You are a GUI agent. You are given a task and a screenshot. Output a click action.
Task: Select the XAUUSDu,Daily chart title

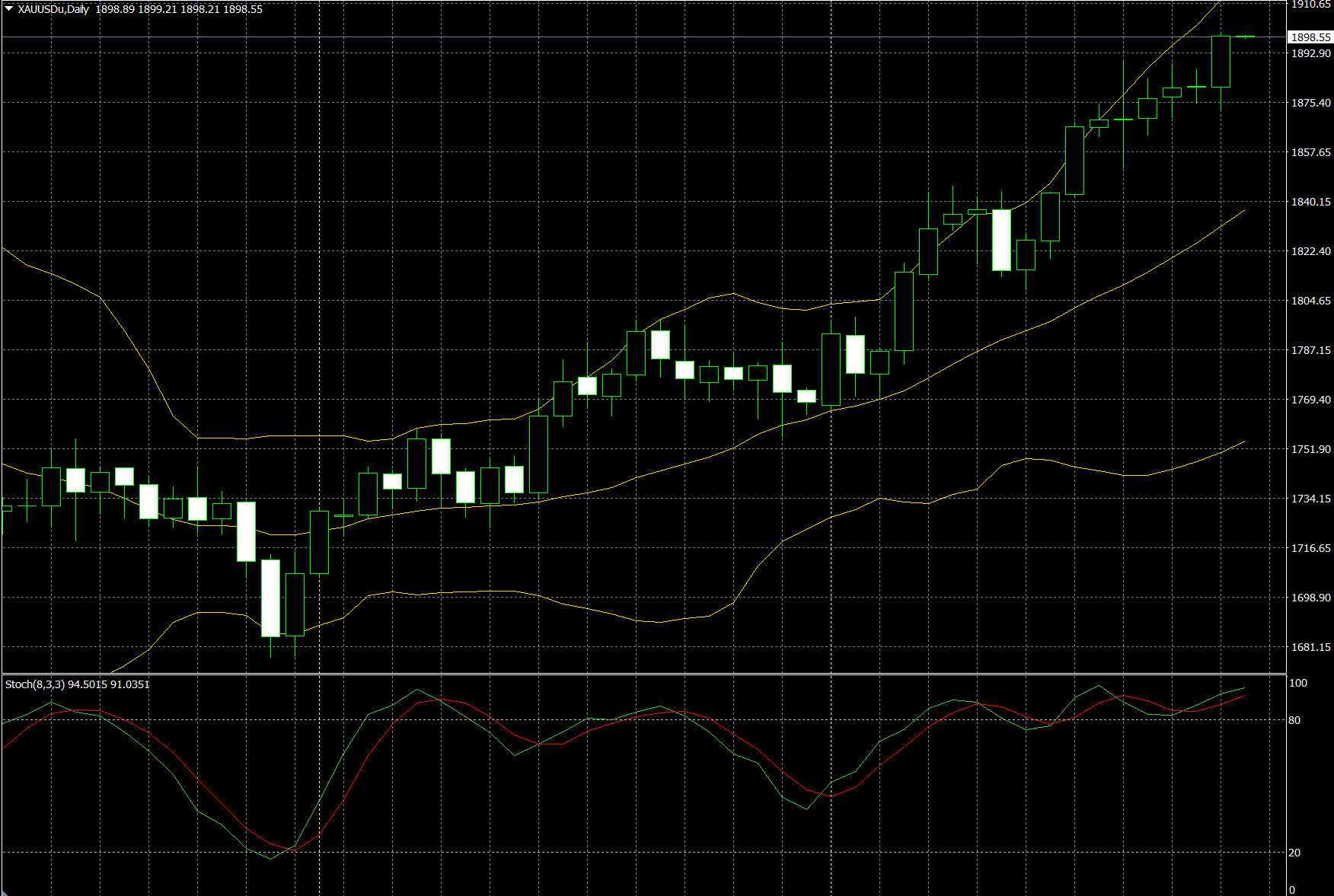click(53, 9)
